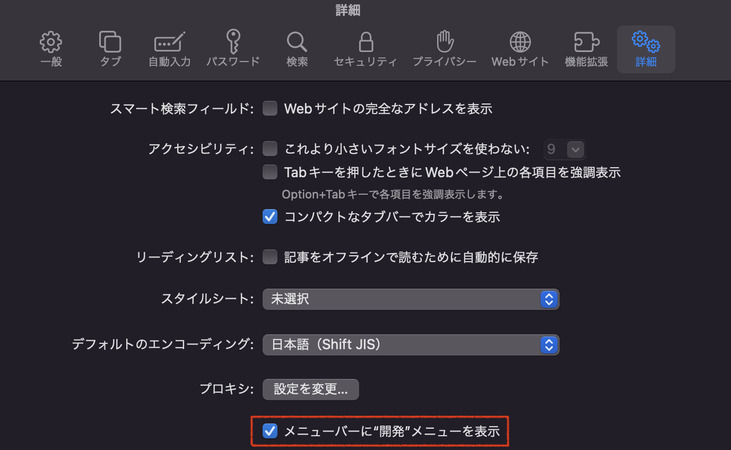The width and height of the screenshot is (731, 450).
Task: Open the 機能拡張 extensions icon
Action: 586,49
